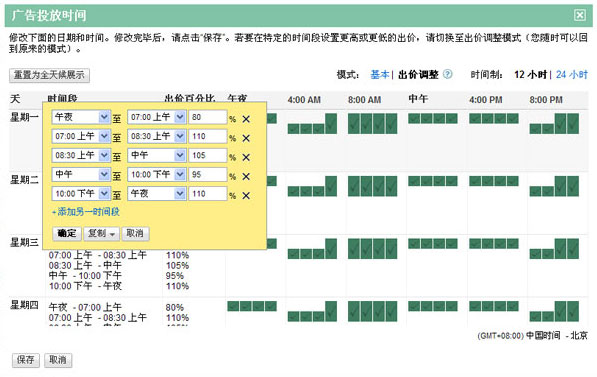The image size is (597, 377).
Task: Reset schedule with 重置为全天候展示 button
Action: (x=49, y=75)
